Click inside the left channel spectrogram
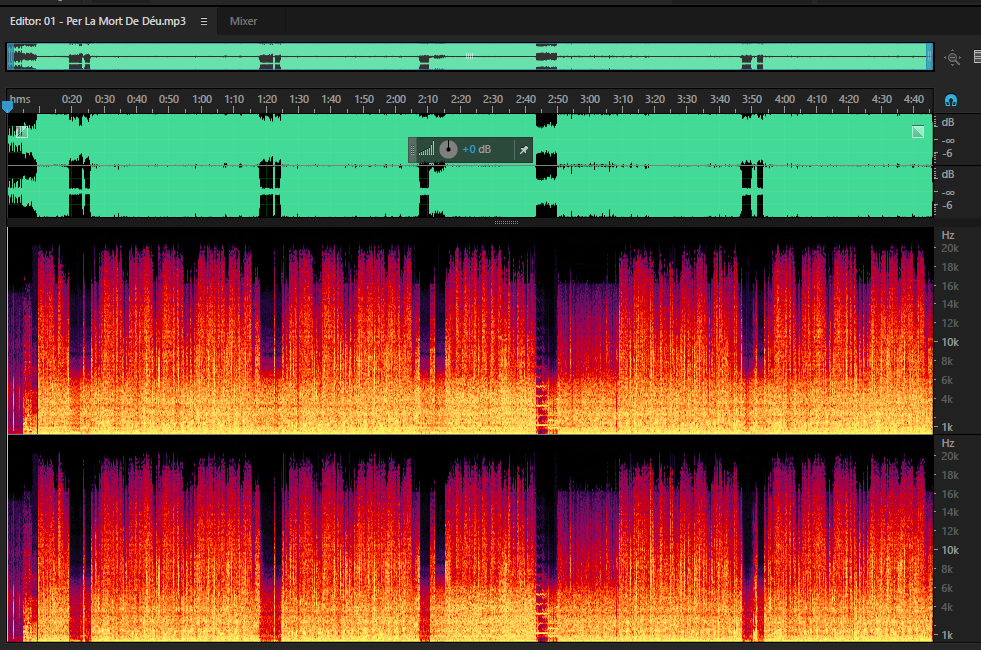Viewport: 981px width, 650px height. pos(469,330)
